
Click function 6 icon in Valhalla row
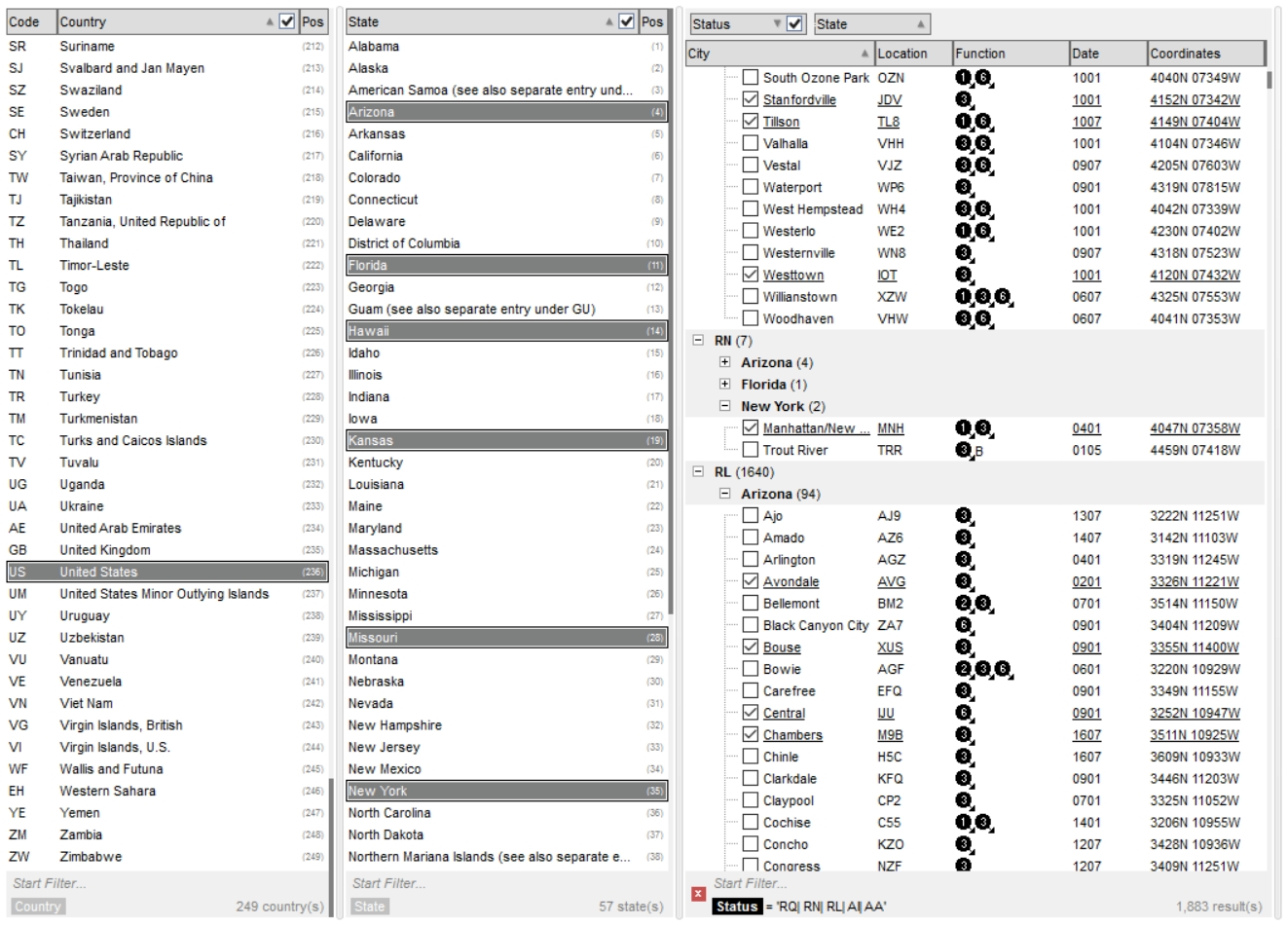(x=982, y=143)
